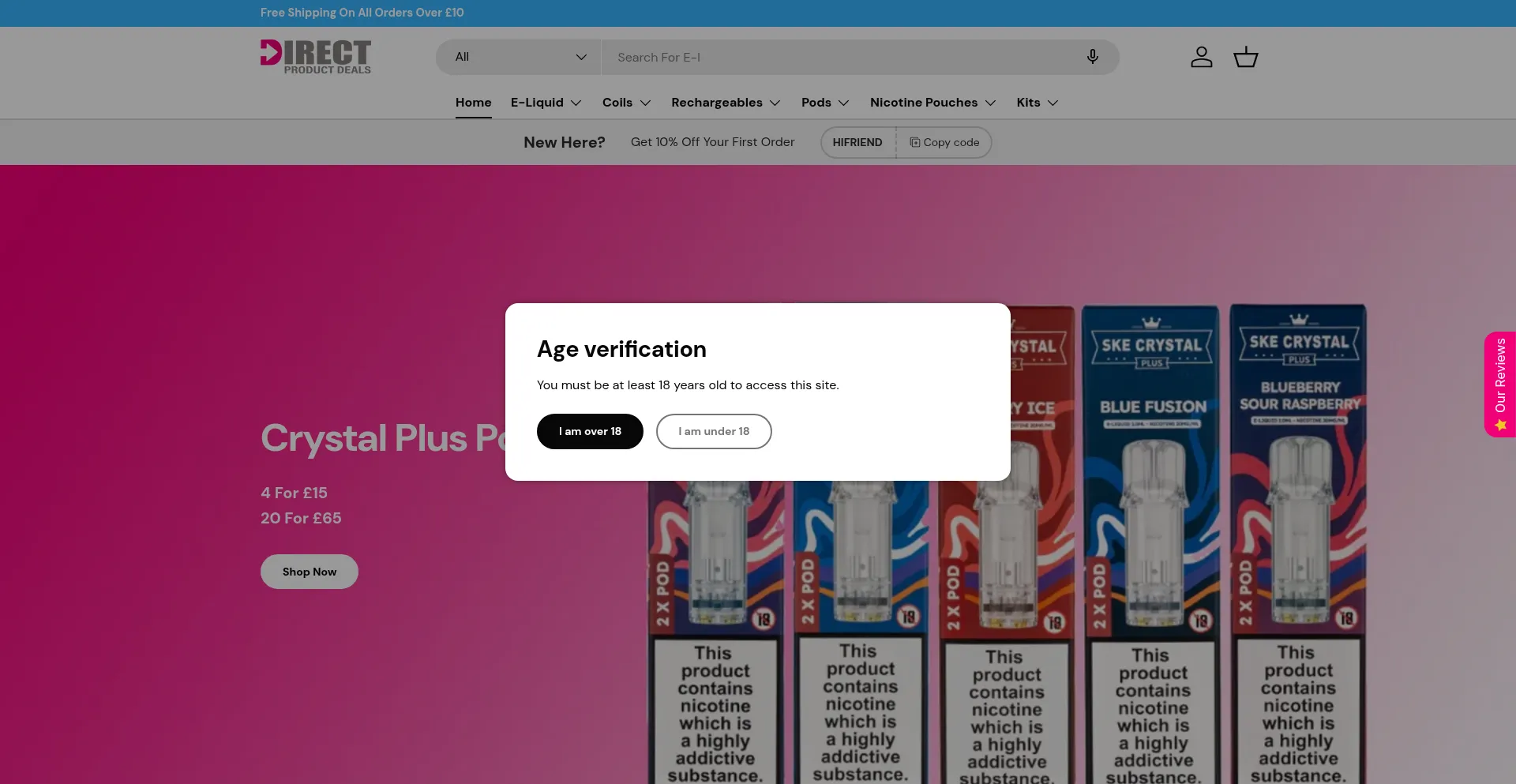Expand the Pods menu
This screenshot has width=1516, height=784.
825,103
